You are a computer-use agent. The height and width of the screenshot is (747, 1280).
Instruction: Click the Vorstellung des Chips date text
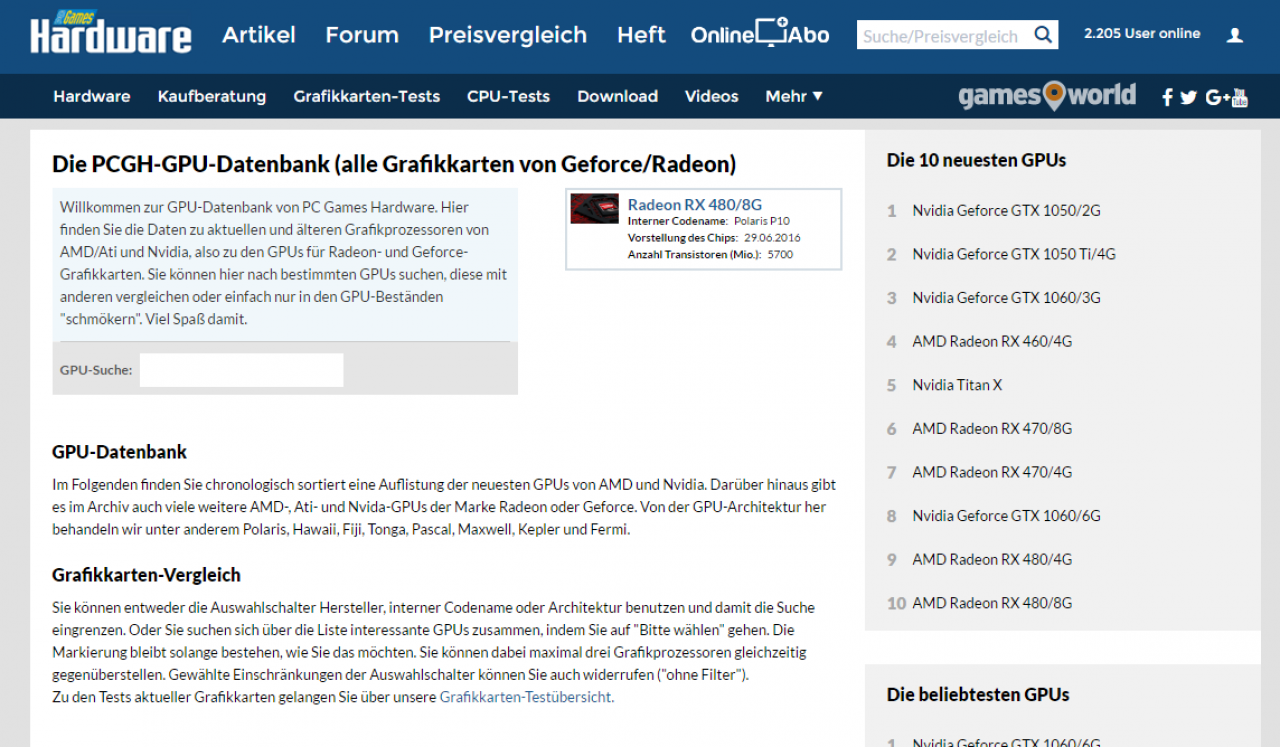coord(714,238)
